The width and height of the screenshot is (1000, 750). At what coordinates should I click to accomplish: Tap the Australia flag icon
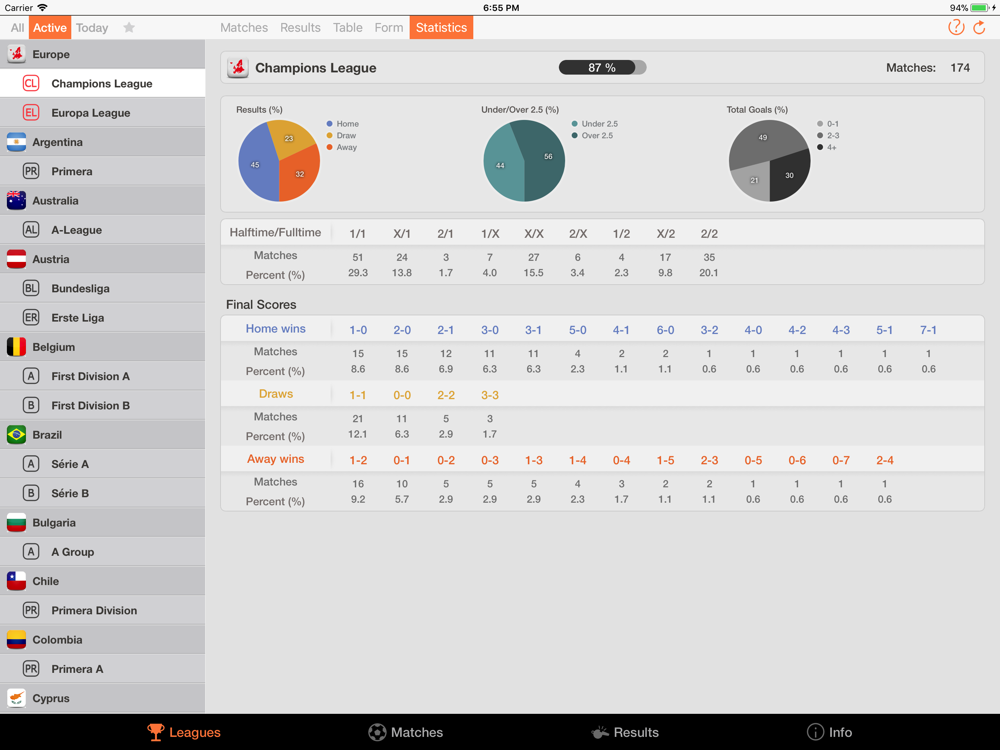17,200
